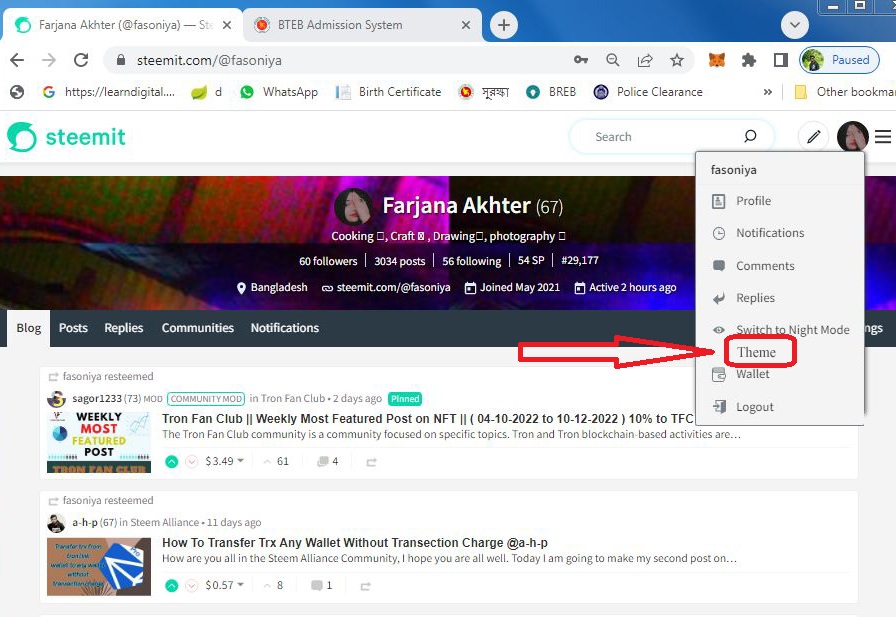The height and width of the screenshot is (617, 896).
Task: Downvote the Tron Fan Club post
Action: tap(192, 462)
